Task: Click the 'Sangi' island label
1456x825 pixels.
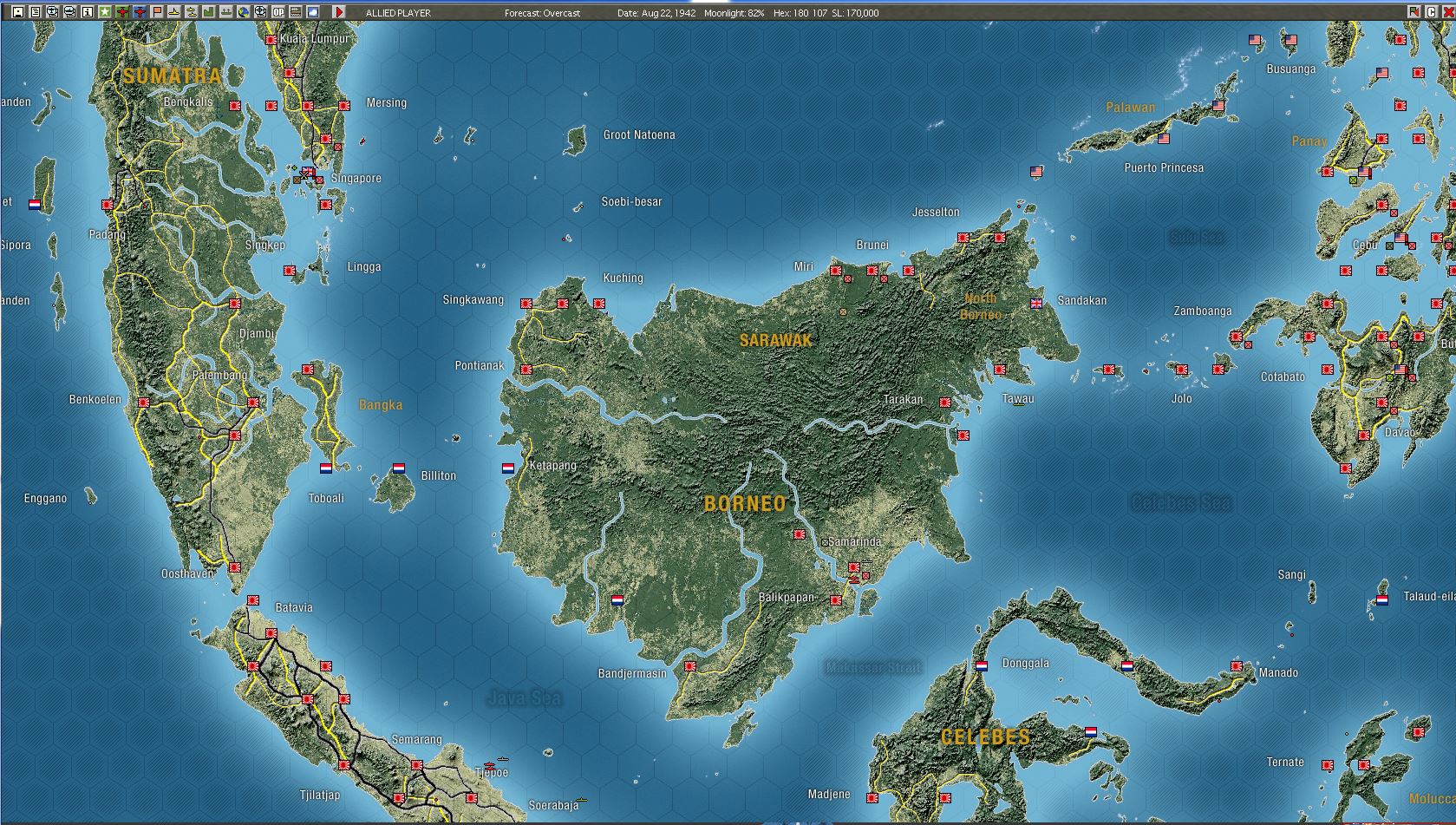Action: tap(1292, 574)
